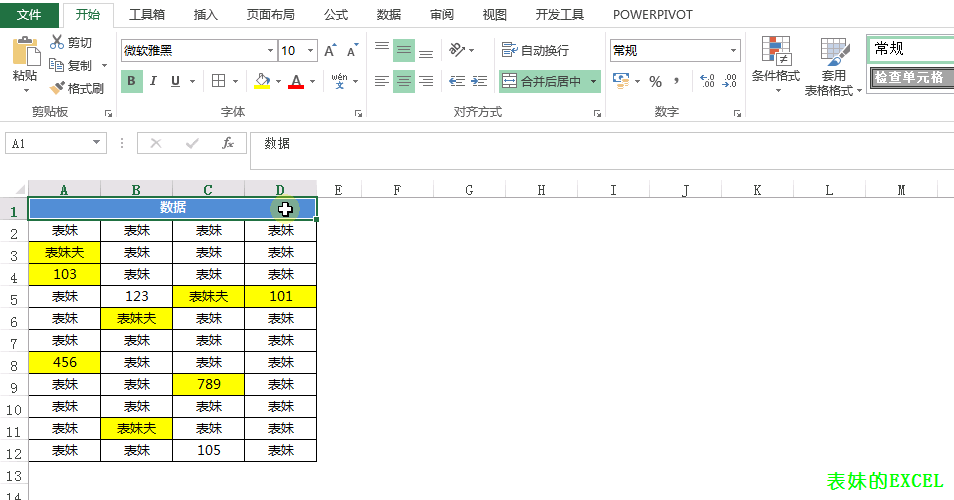Click the Copy icon
This screenshot has height=500, width=954.
(57, 64)
